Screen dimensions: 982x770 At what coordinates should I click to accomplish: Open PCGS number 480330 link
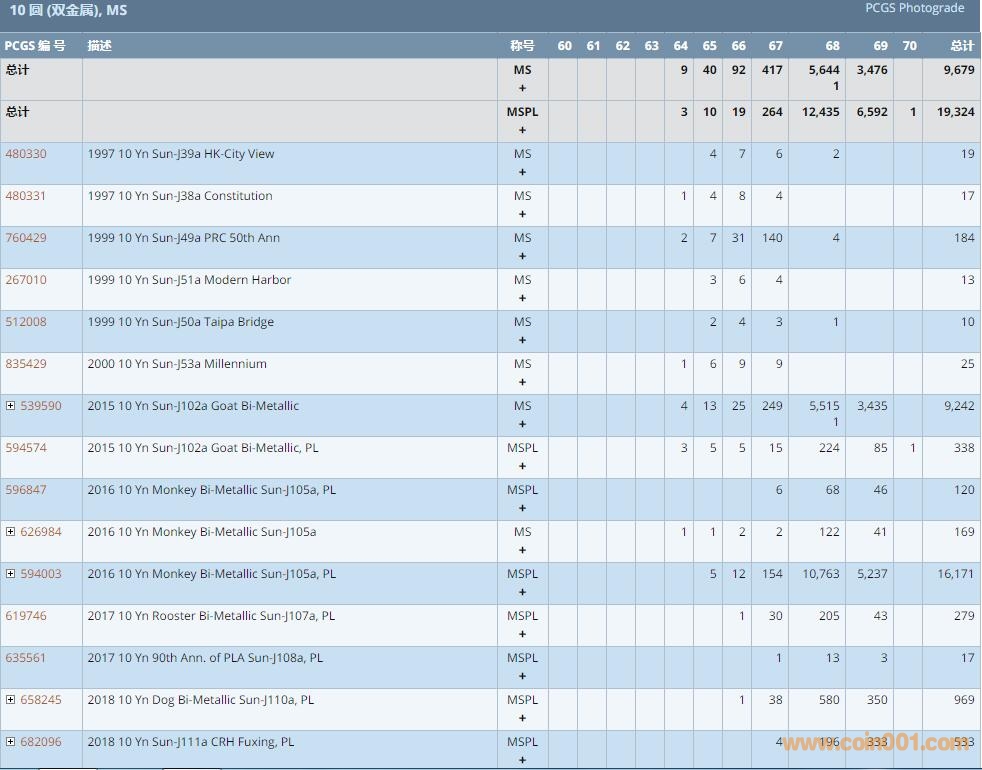click(x=26, y=154)
